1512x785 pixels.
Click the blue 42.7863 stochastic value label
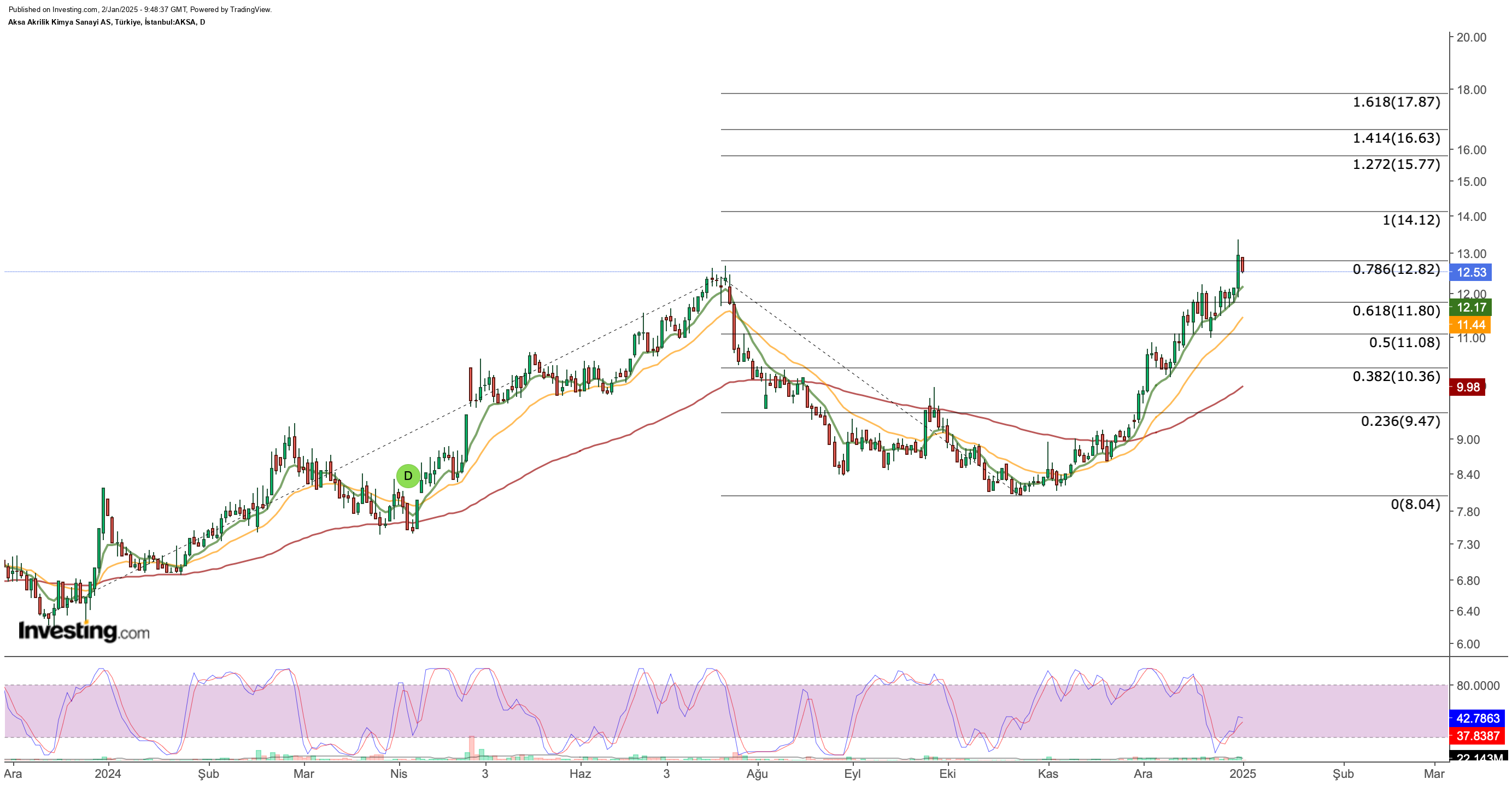[1477, 719]
